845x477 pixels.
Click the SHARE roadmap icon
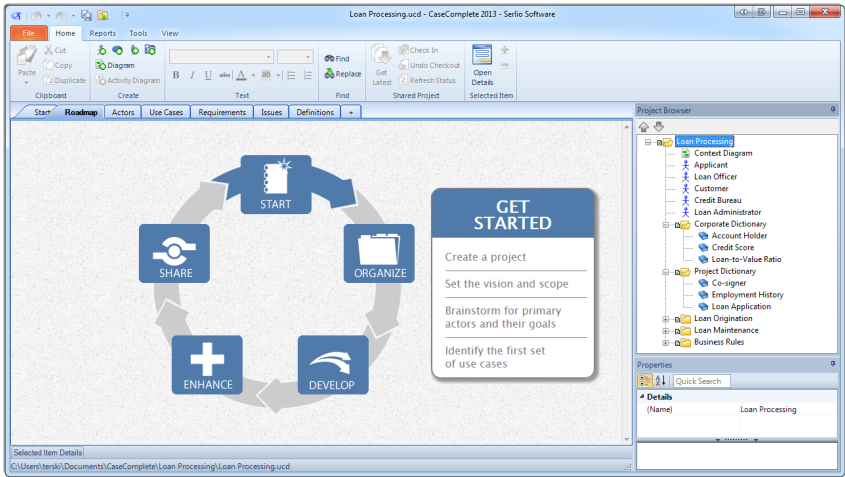click(174, 253)
